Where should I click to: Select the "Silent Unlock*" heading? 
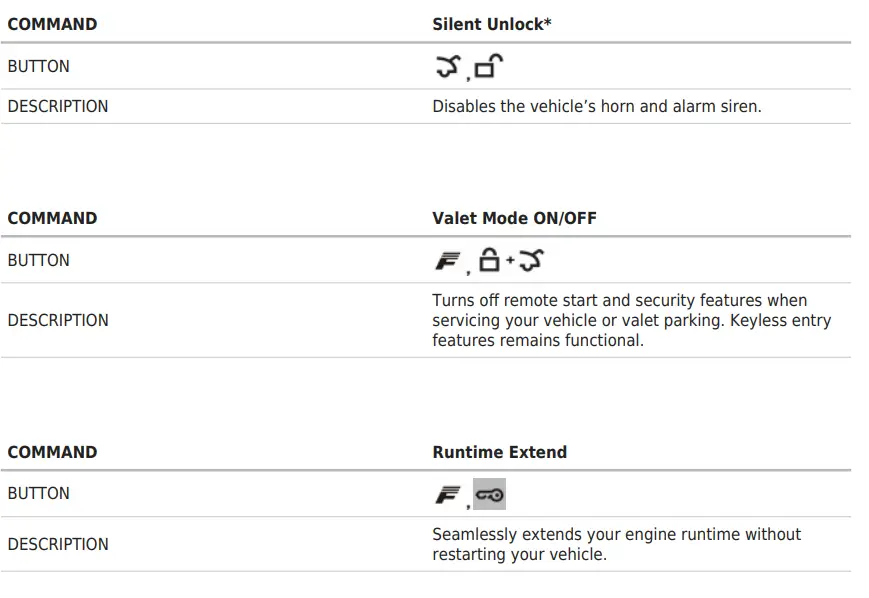click(x=491, y=24)
